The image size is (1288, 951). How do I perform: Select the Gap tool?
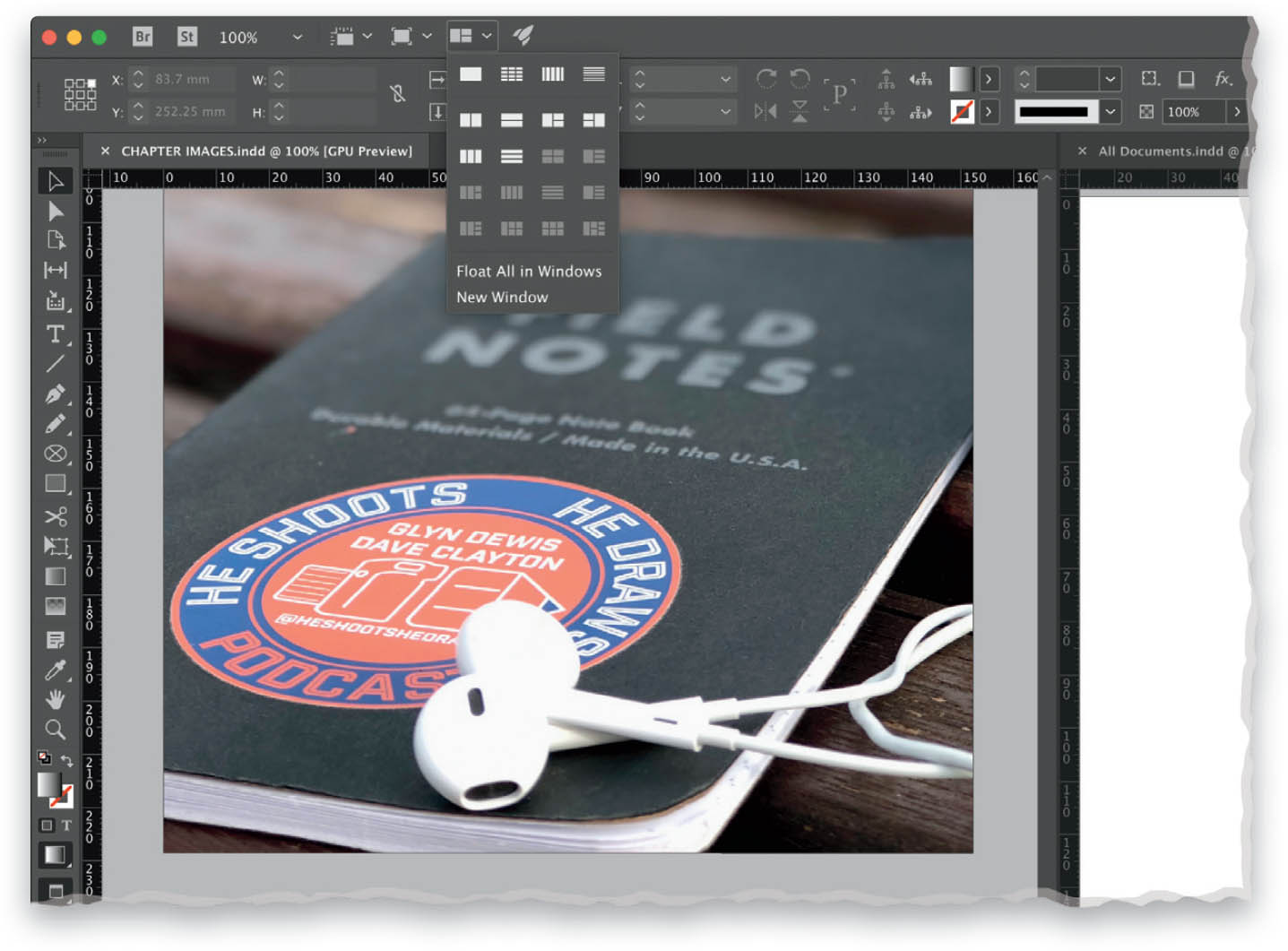click(x=56, y=270)
